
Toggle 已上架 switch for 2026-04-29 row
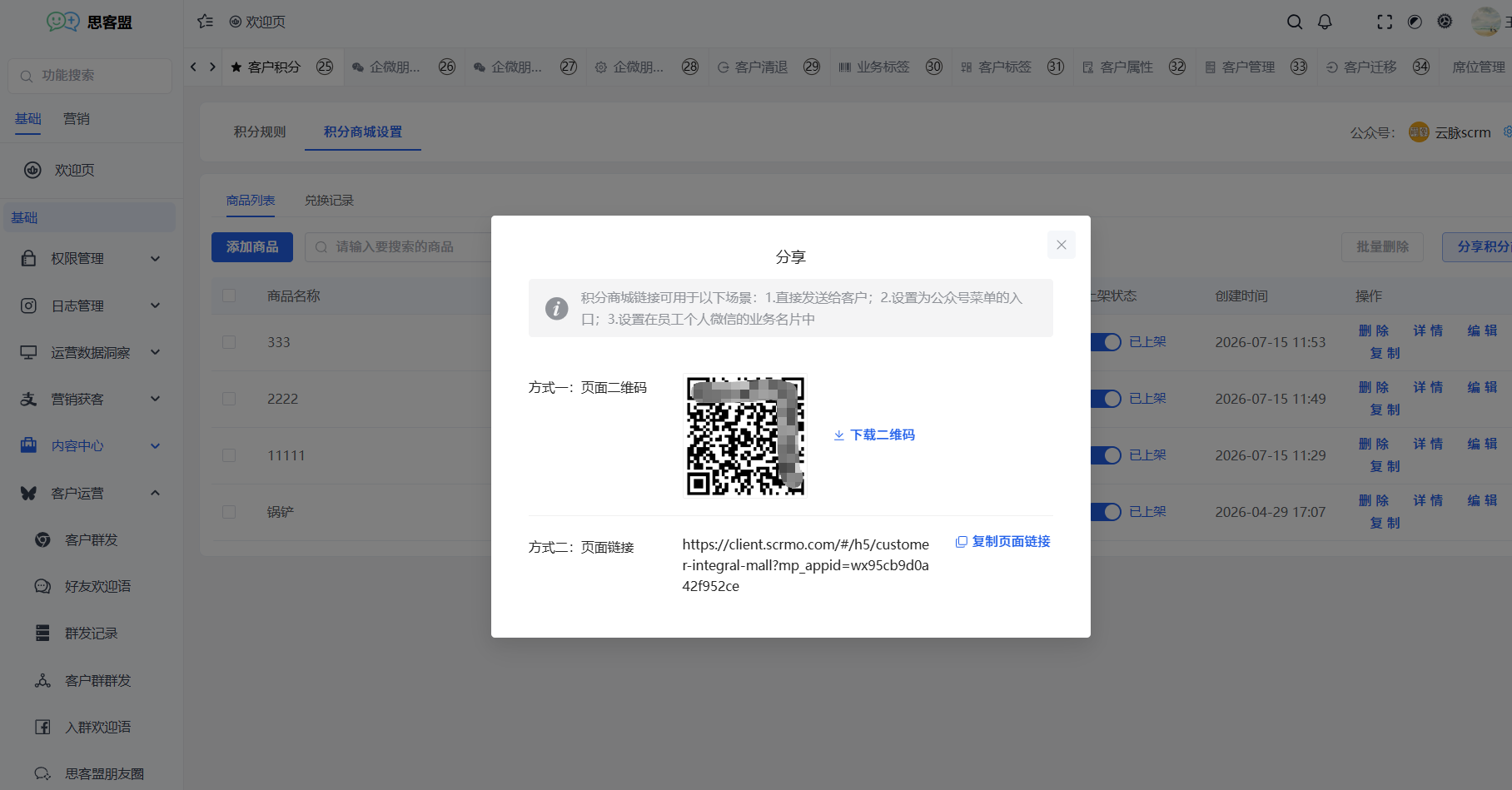(1106, 512)
